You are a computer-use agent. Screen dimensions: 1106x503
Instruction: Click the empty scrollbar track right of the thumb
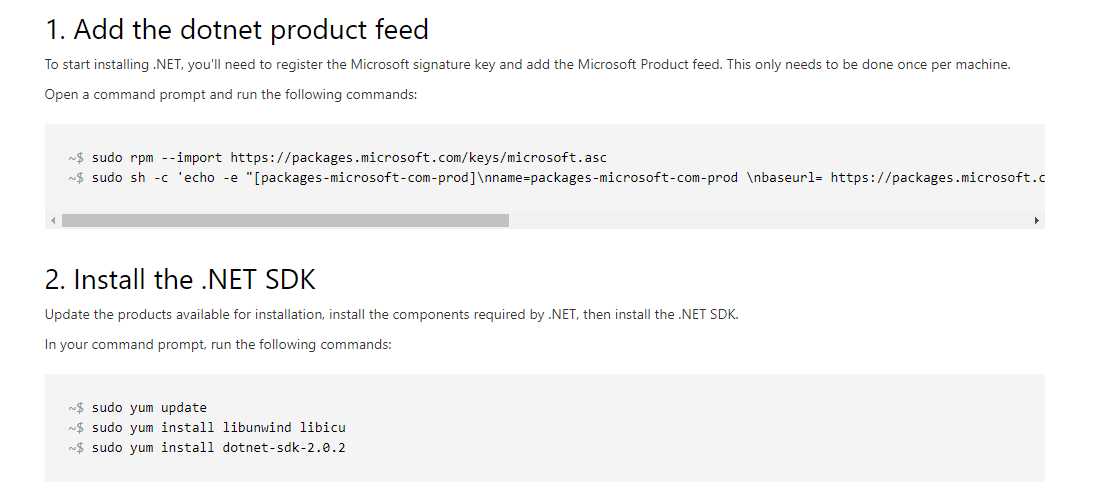(769, 221)
